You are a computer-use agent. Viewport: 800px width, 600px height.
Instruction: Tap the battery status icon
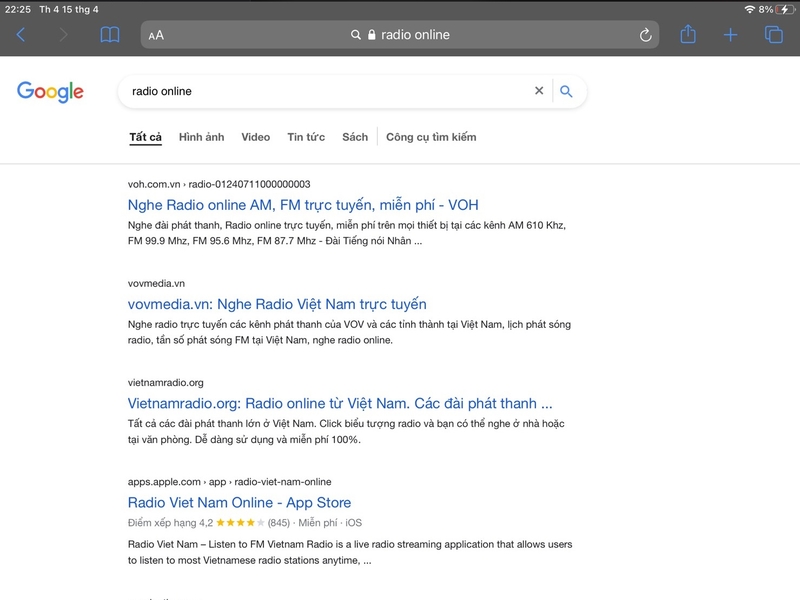(x=784, y=9)
